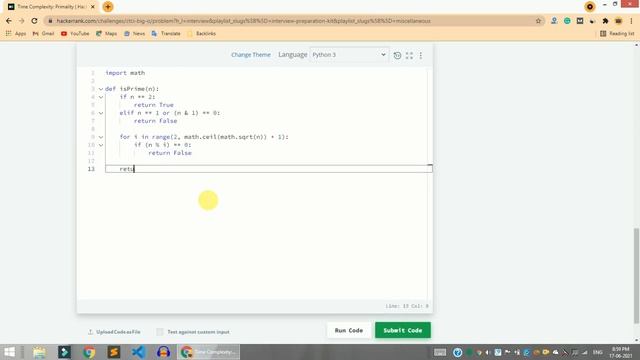
Task: Click the green circular extension icon in toolbar
Action: click(x=567, y=21)
